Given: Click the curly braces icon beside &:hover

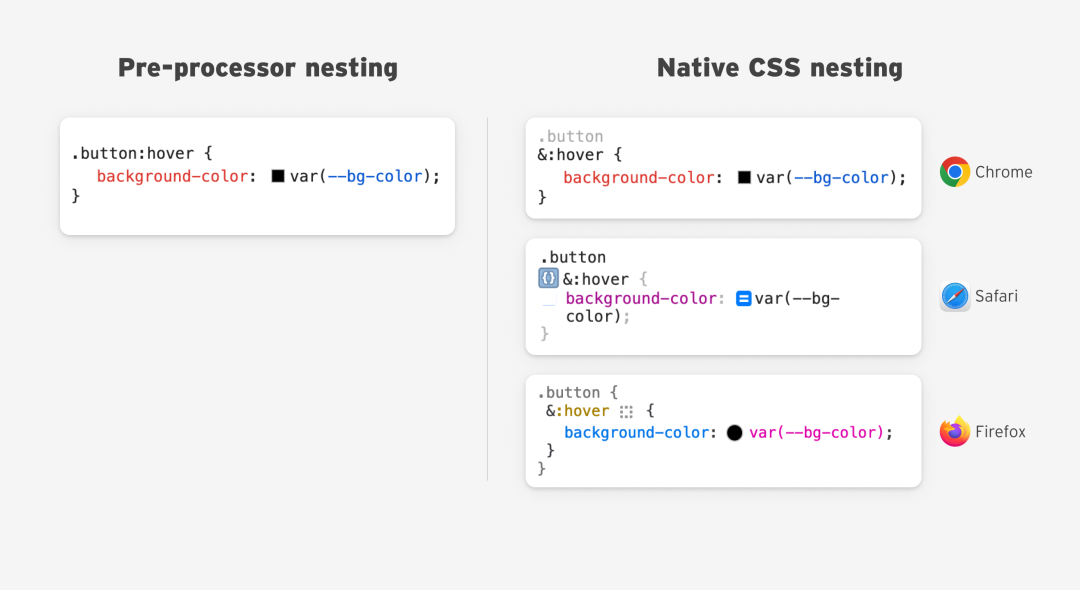Looking at the screenshot, I should [x=548, y=278].
